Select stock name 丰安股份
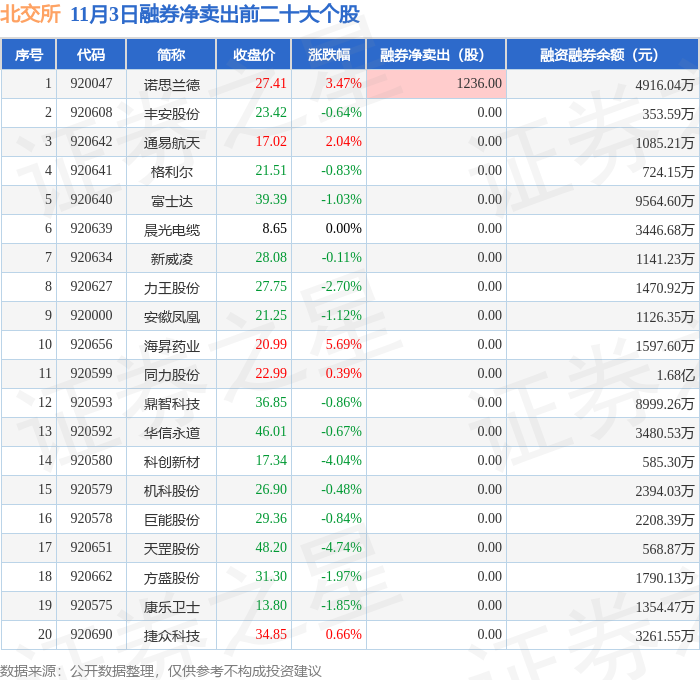The image size is (700, 680). 171,114
